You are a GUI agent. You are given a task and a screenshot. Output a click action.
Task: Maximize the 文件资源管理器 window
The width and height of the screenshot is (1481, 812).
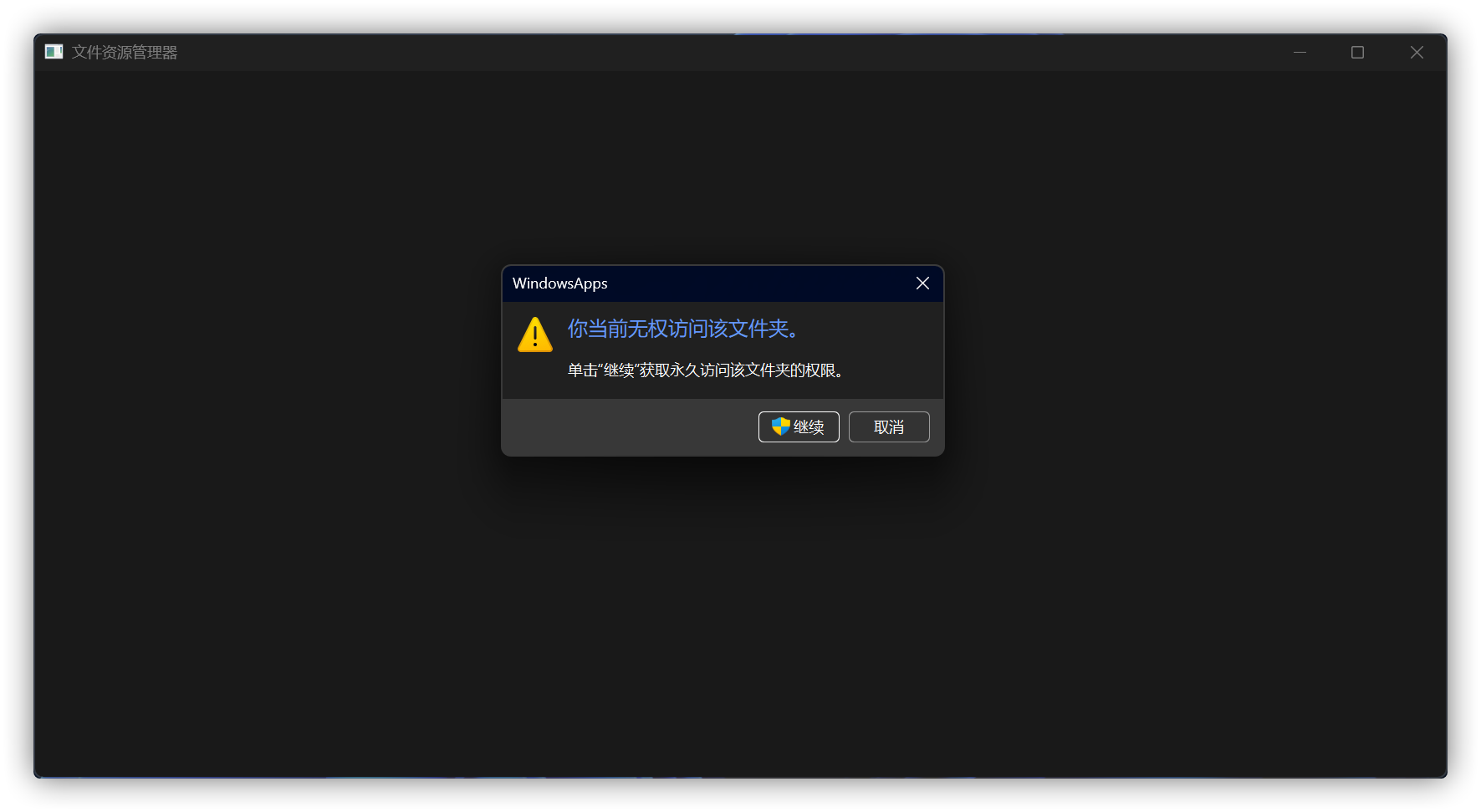tap(1357, 52)
